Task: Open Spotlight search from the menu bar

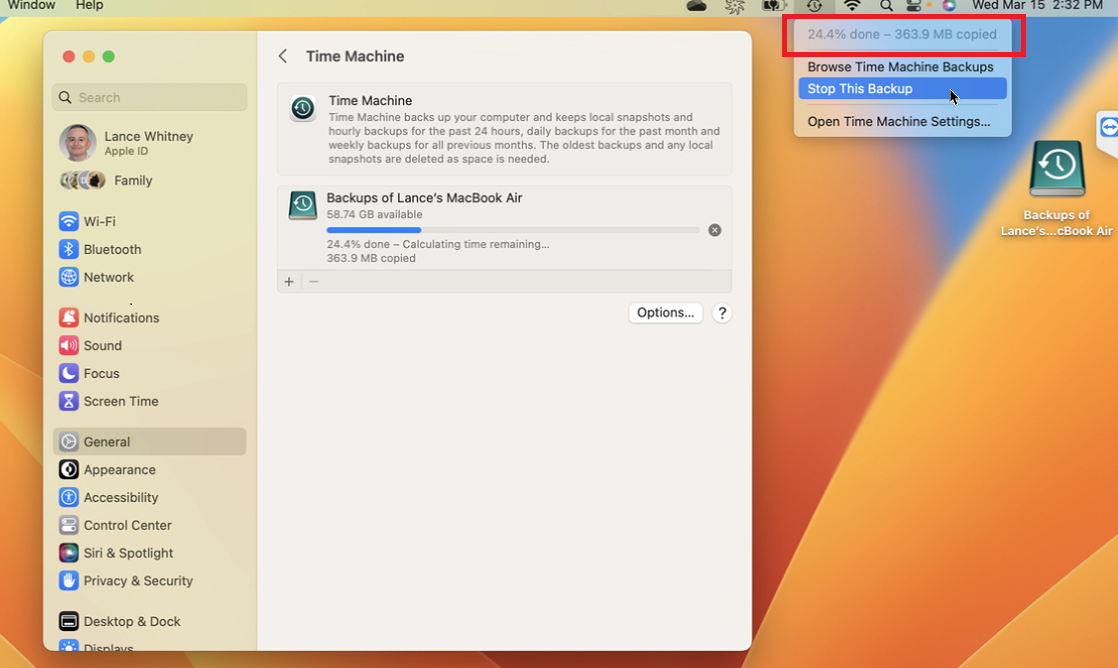Action: click(886, 7)
